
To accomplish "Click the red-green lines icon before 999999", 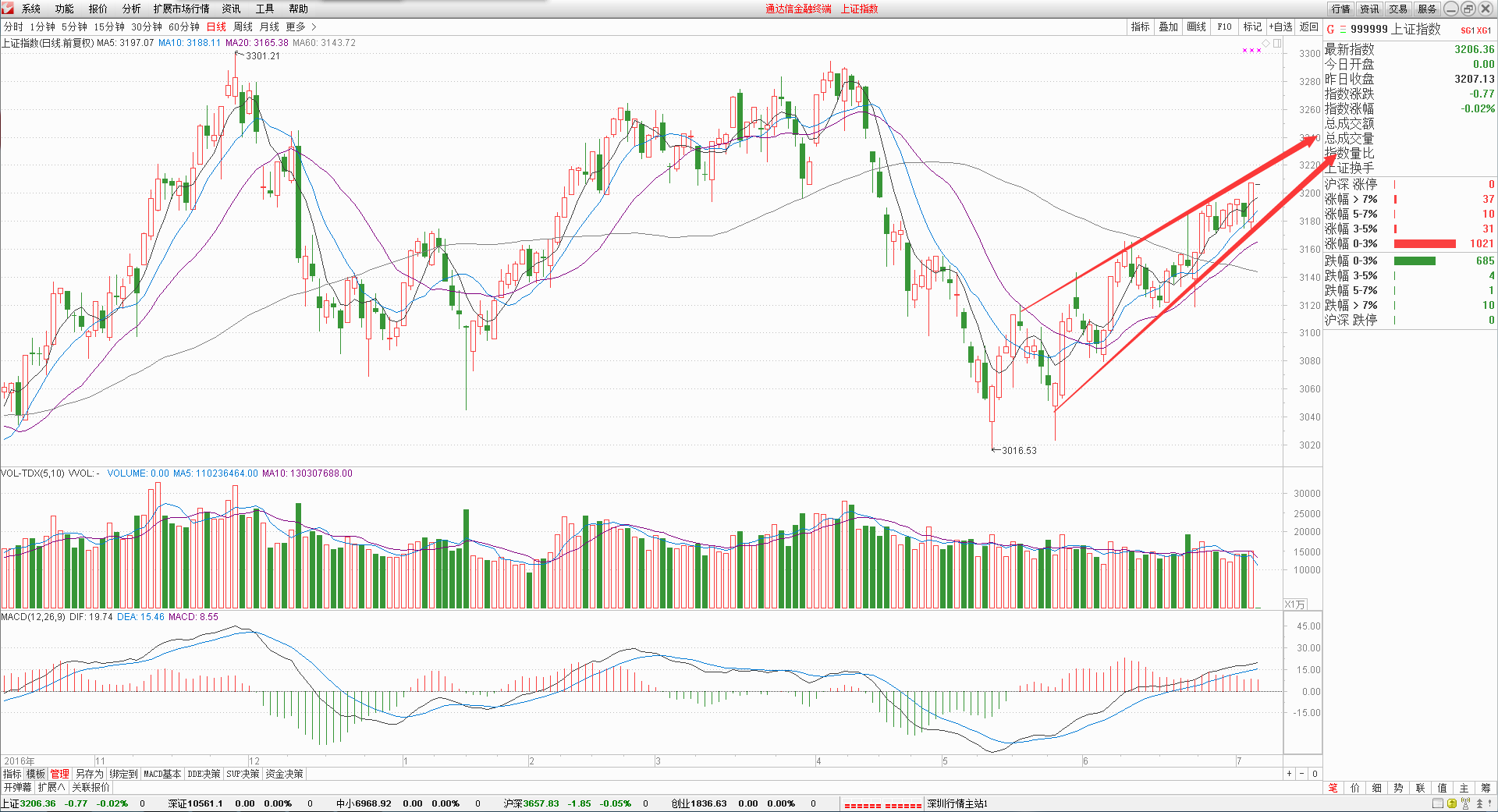I will [1343, 30].
